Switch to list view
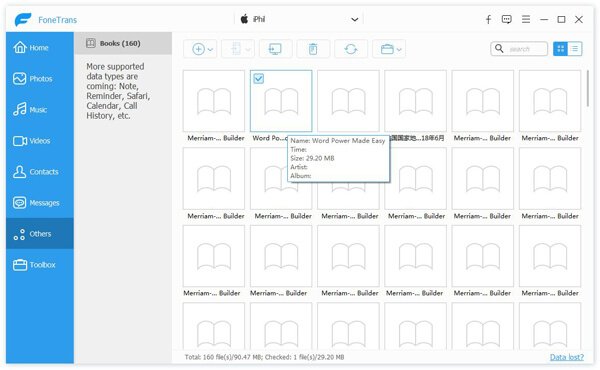600x370 pixels. [x=575, y=49]
